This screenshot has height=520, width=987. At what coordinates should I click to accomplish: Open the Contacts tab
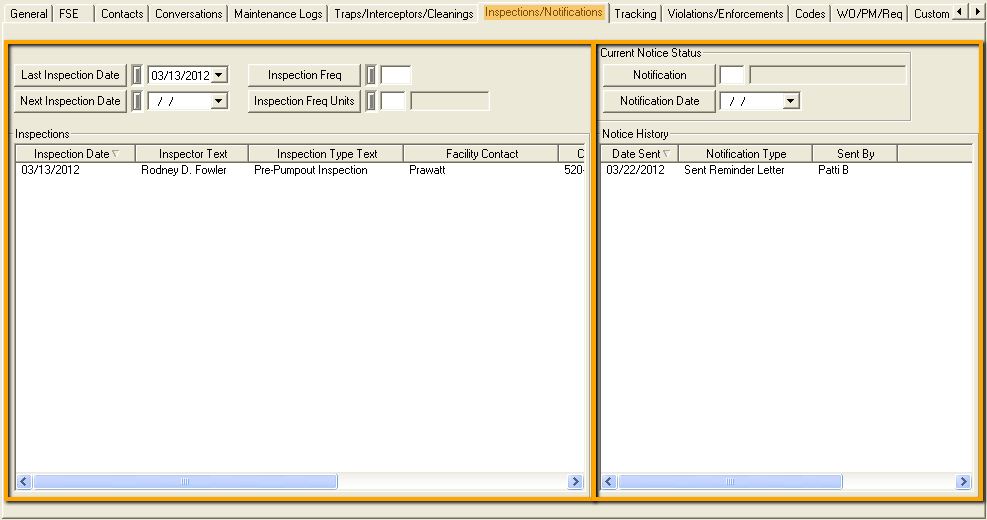(122, 13)
